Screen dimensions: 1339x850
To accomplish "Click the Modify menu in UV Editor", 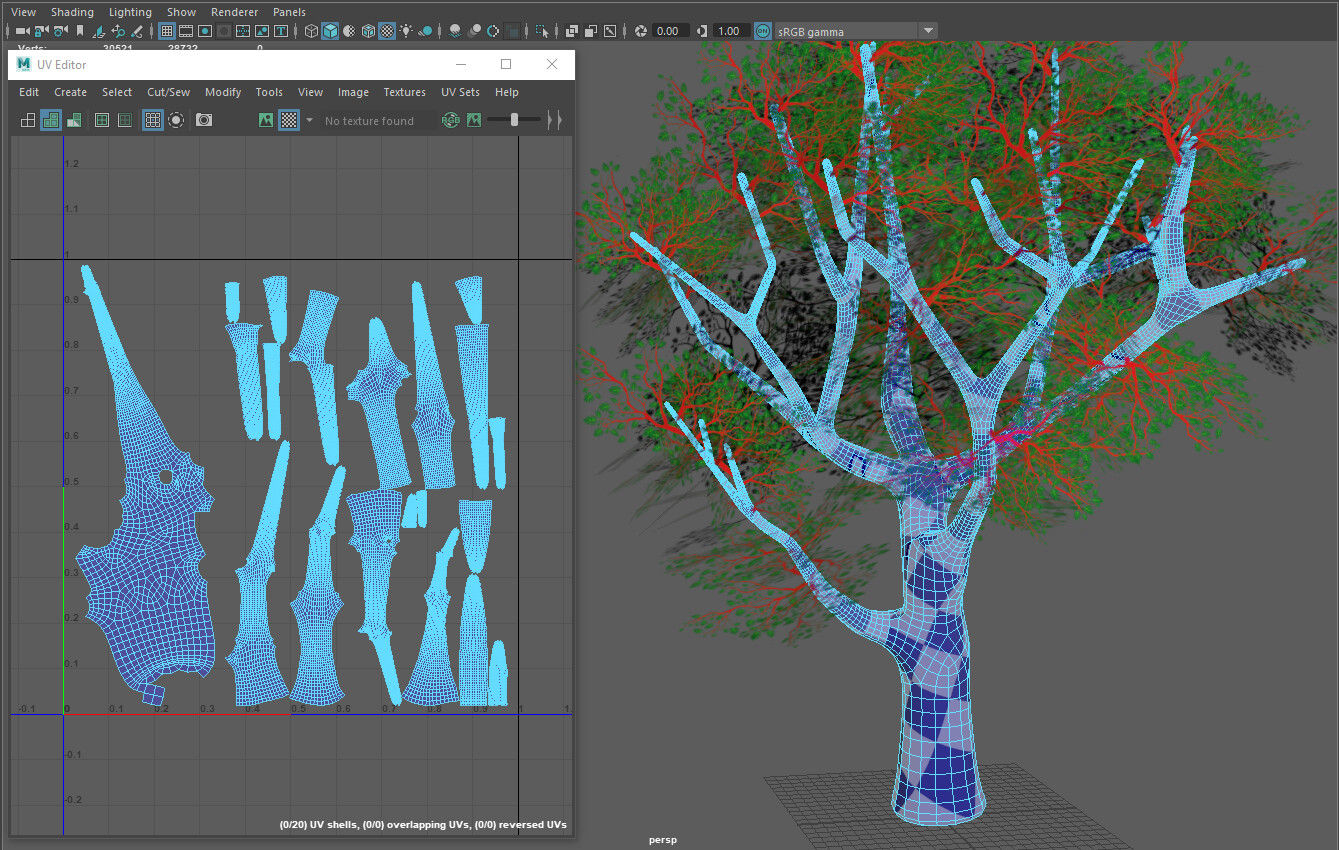I will (223, 92).
